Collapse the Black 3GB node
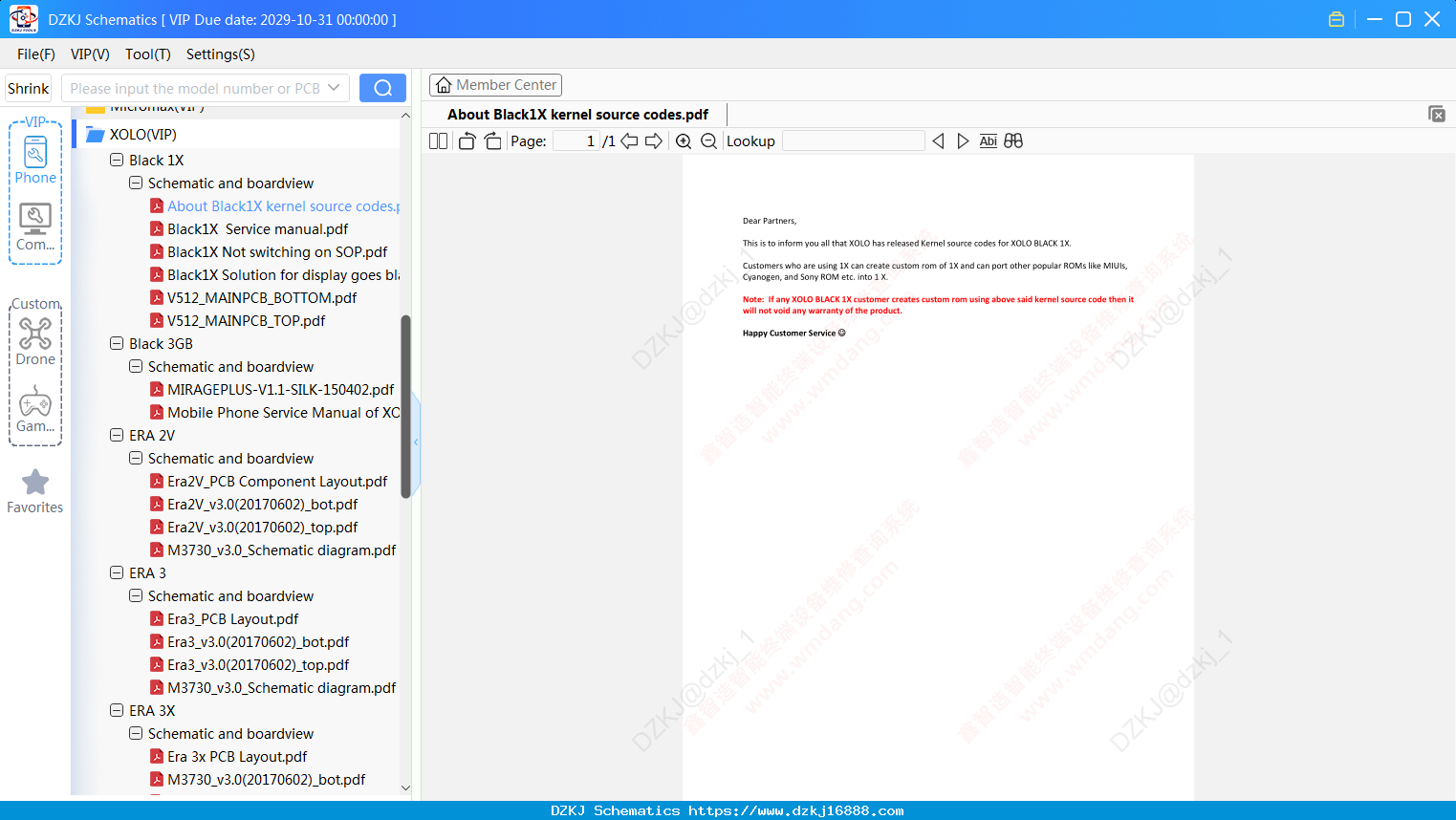1456x820 pixels. pos(117,344)
